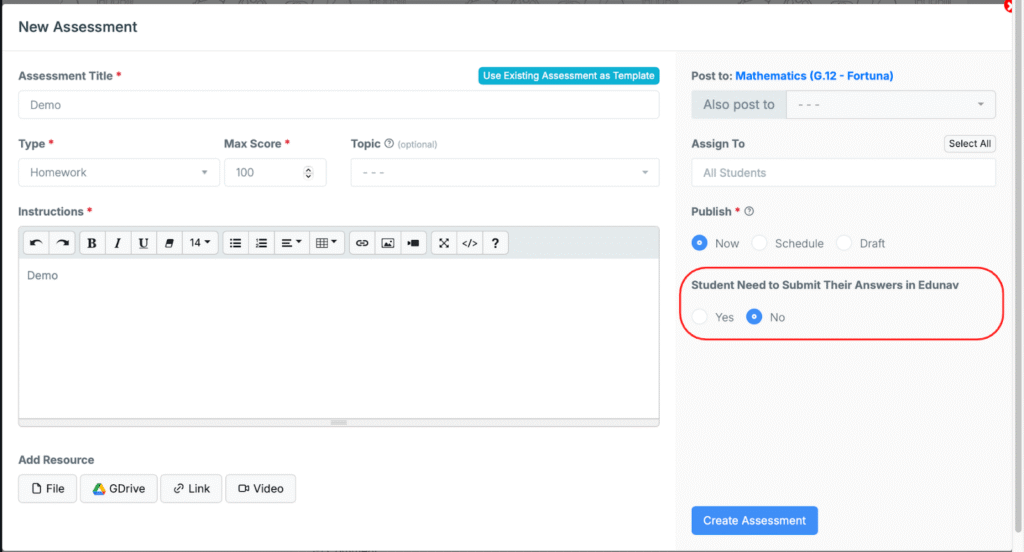Toggle bold formatting
The height and width of the screenshot is (552, 1024).
92,243
